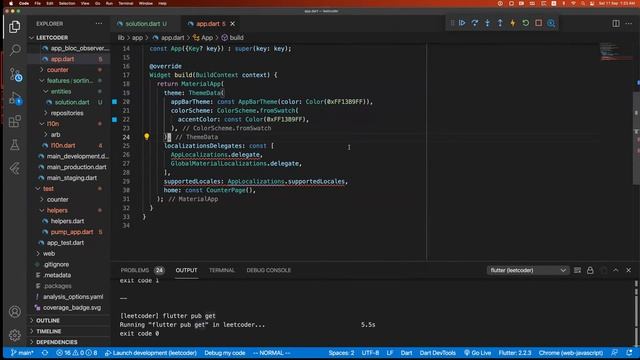Click the debug Step Over button

click(475, 23)
